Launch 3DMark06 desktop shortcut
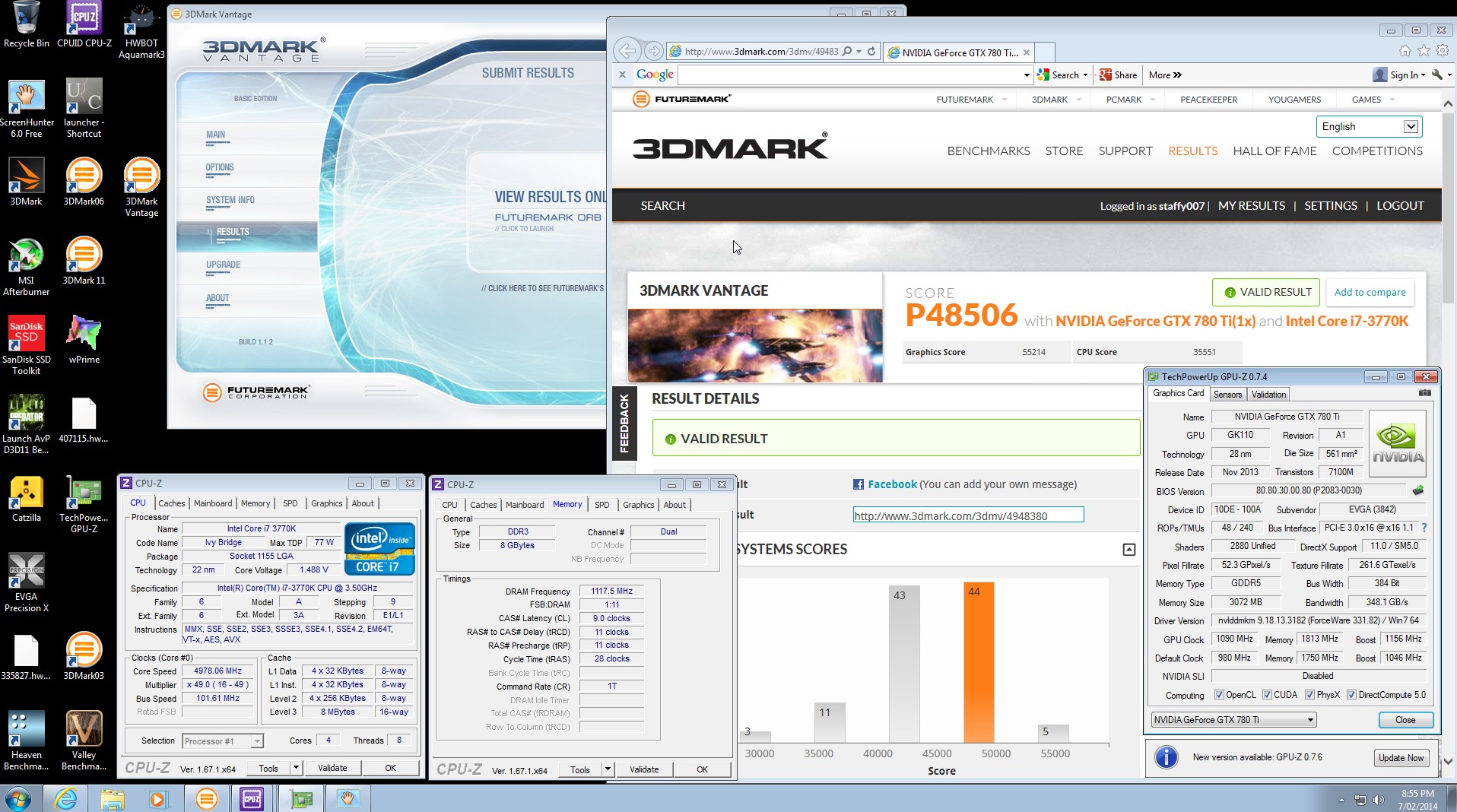Viewport: 1457px width, 812px height. point(84,182)
